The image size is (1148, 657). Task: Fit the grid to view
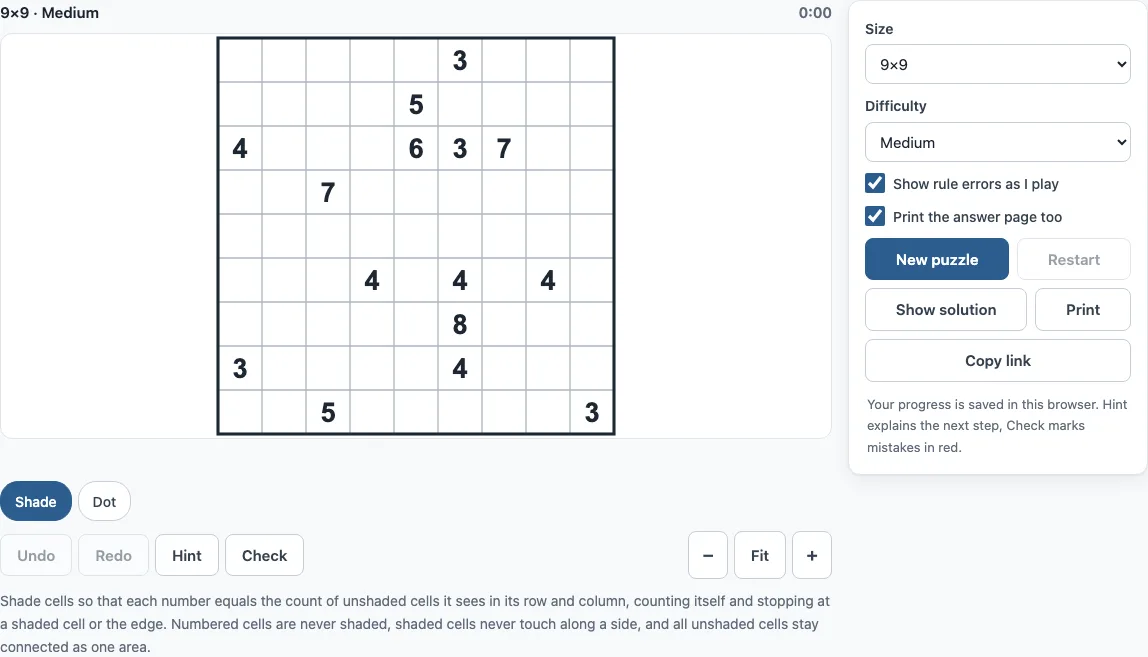[759, 555]
